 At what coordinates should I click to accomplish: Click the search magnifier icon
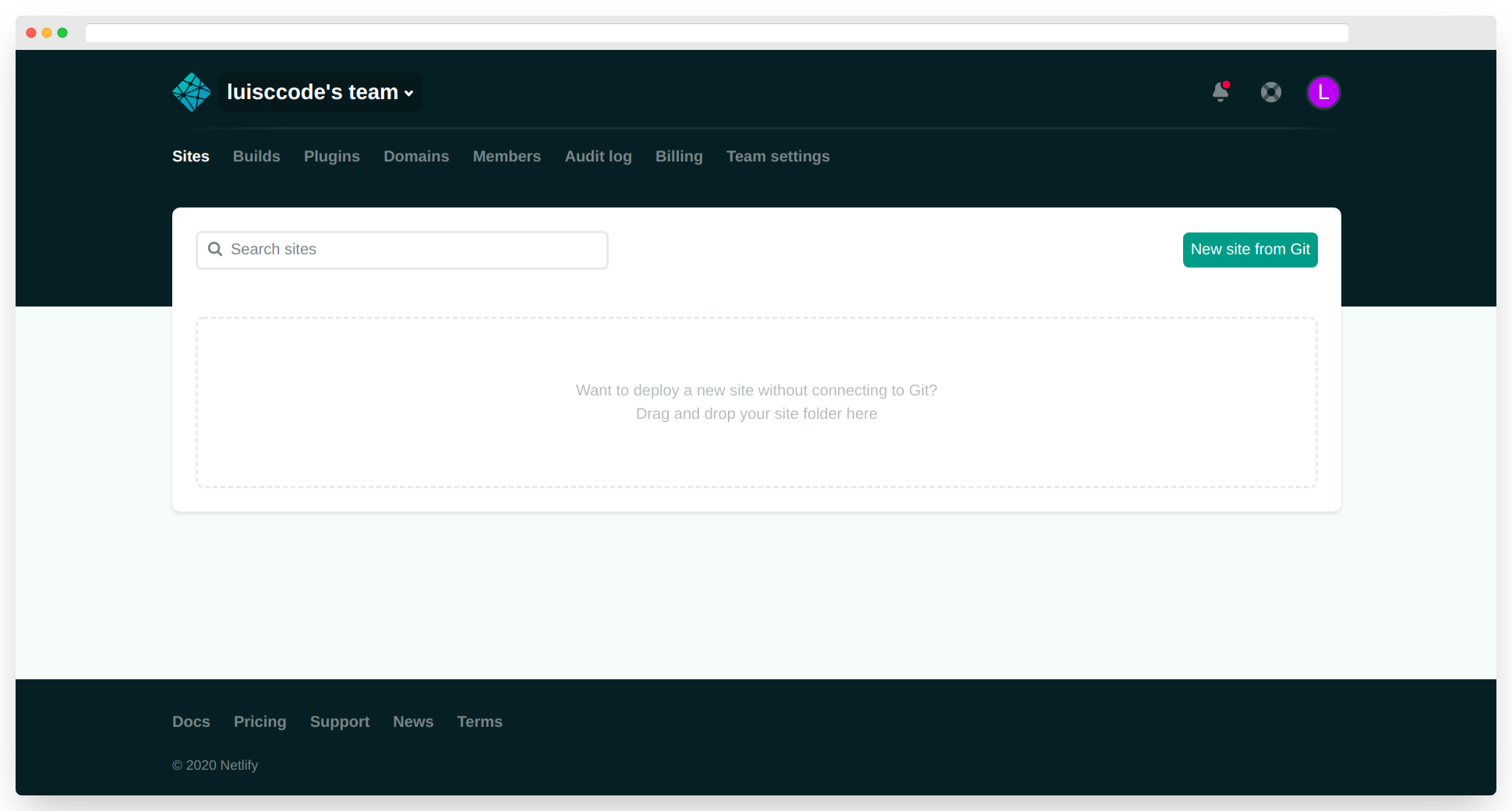[x=215, y=249]
